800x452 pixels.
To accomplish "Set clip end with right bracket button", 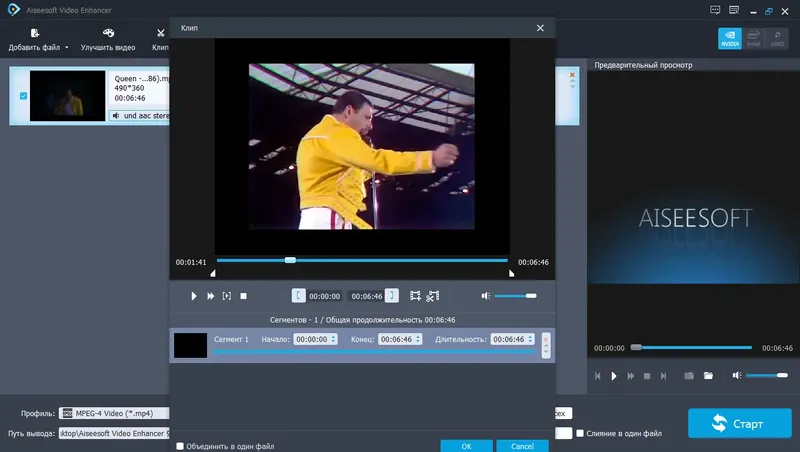I will (392, 295).
